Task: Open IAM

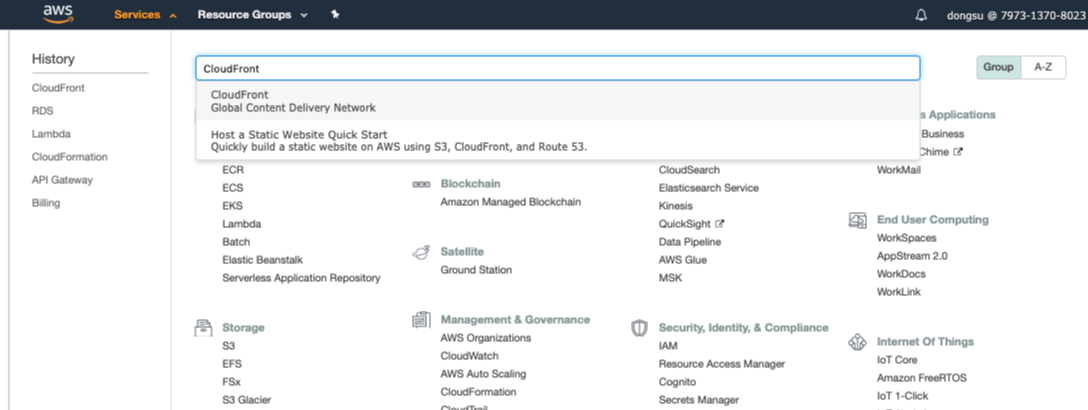Action: coord(668,345)
